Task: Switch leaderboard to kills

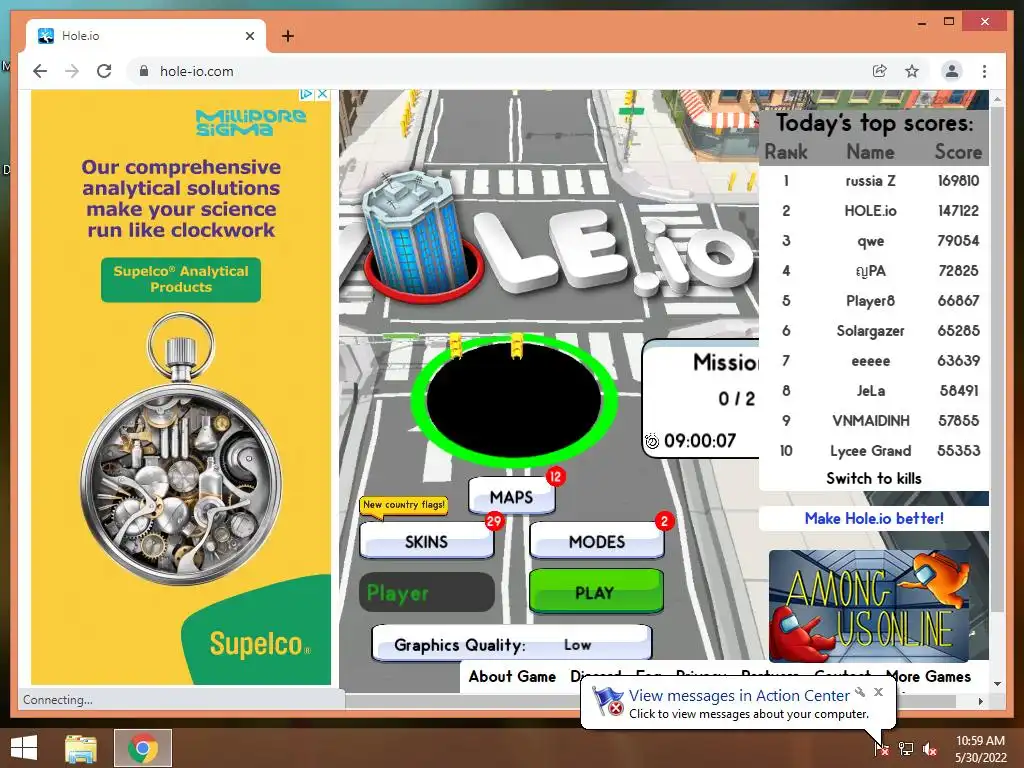Action: click(874, 478)
